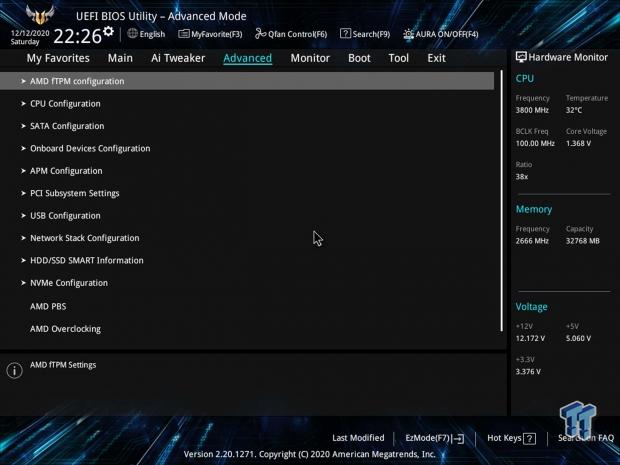620x465 pixels.
Task: Expand SATA Configuration arrow
Action: (x=23, y=126)
